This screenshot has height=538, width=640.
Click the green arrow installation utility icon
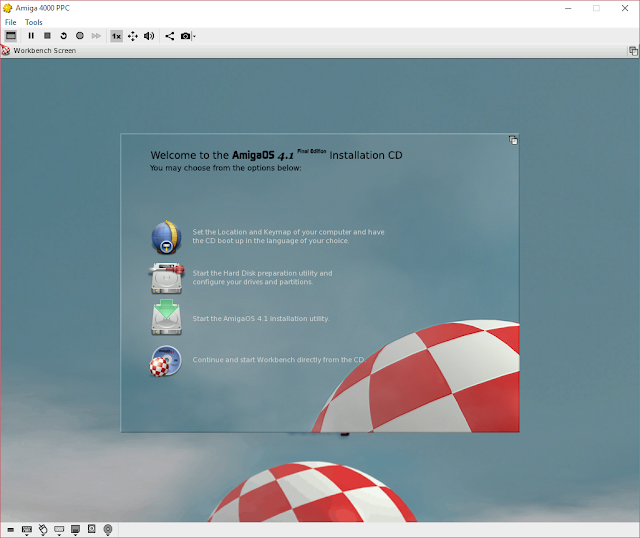(x=166, y=317)
